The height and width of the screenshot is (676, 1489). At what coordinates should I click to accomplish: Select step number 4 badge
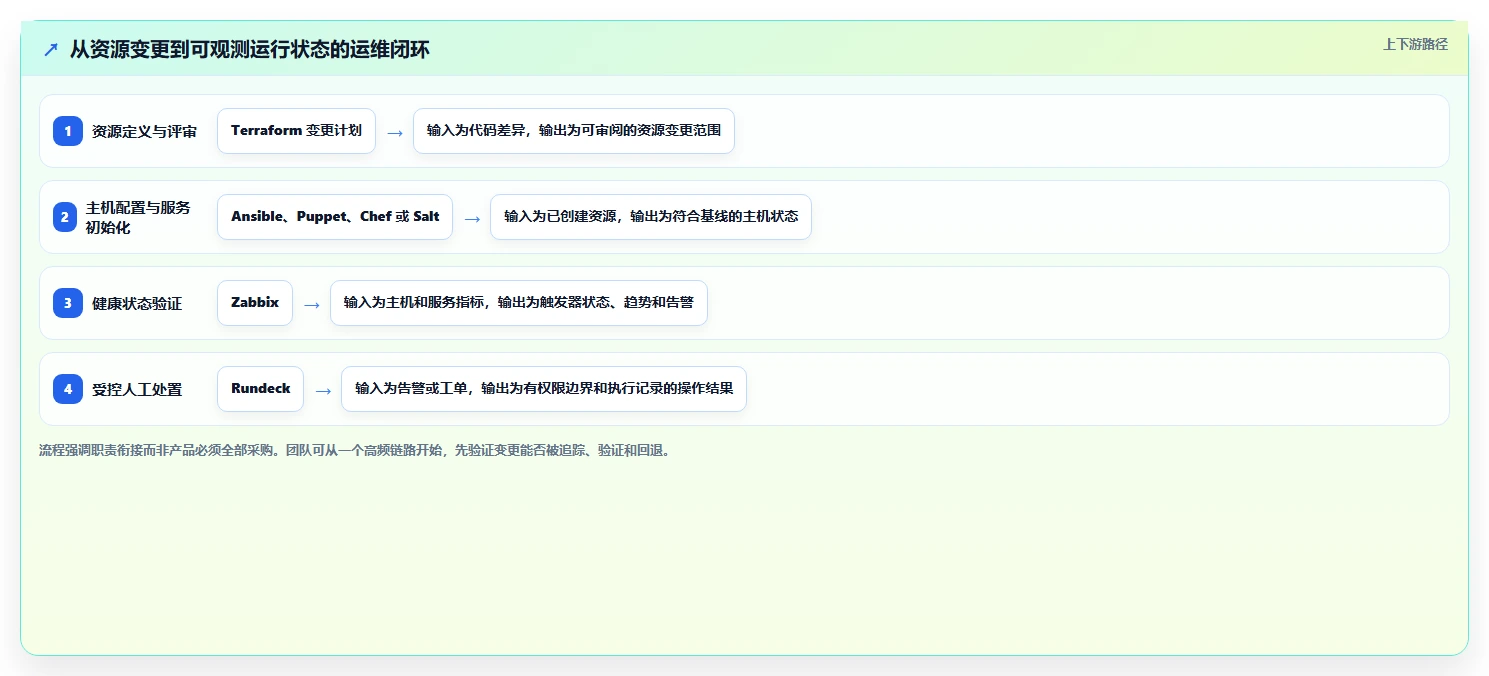click(x=68, y=389)
